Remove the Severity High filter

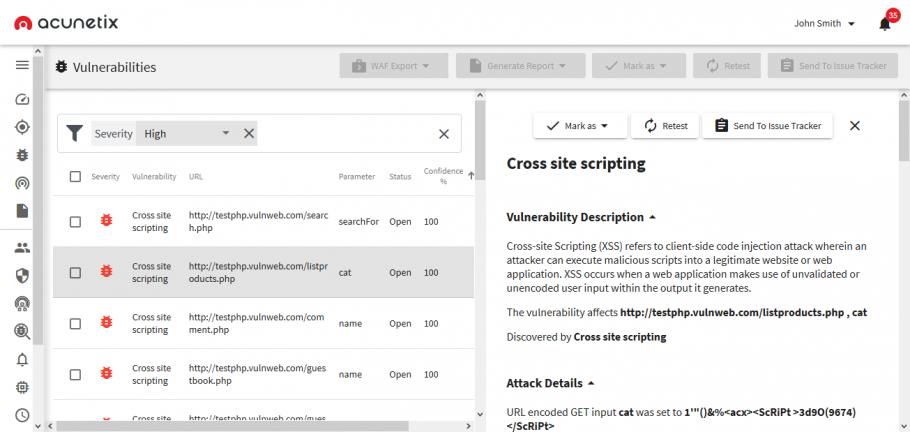(x=249, y=134)
